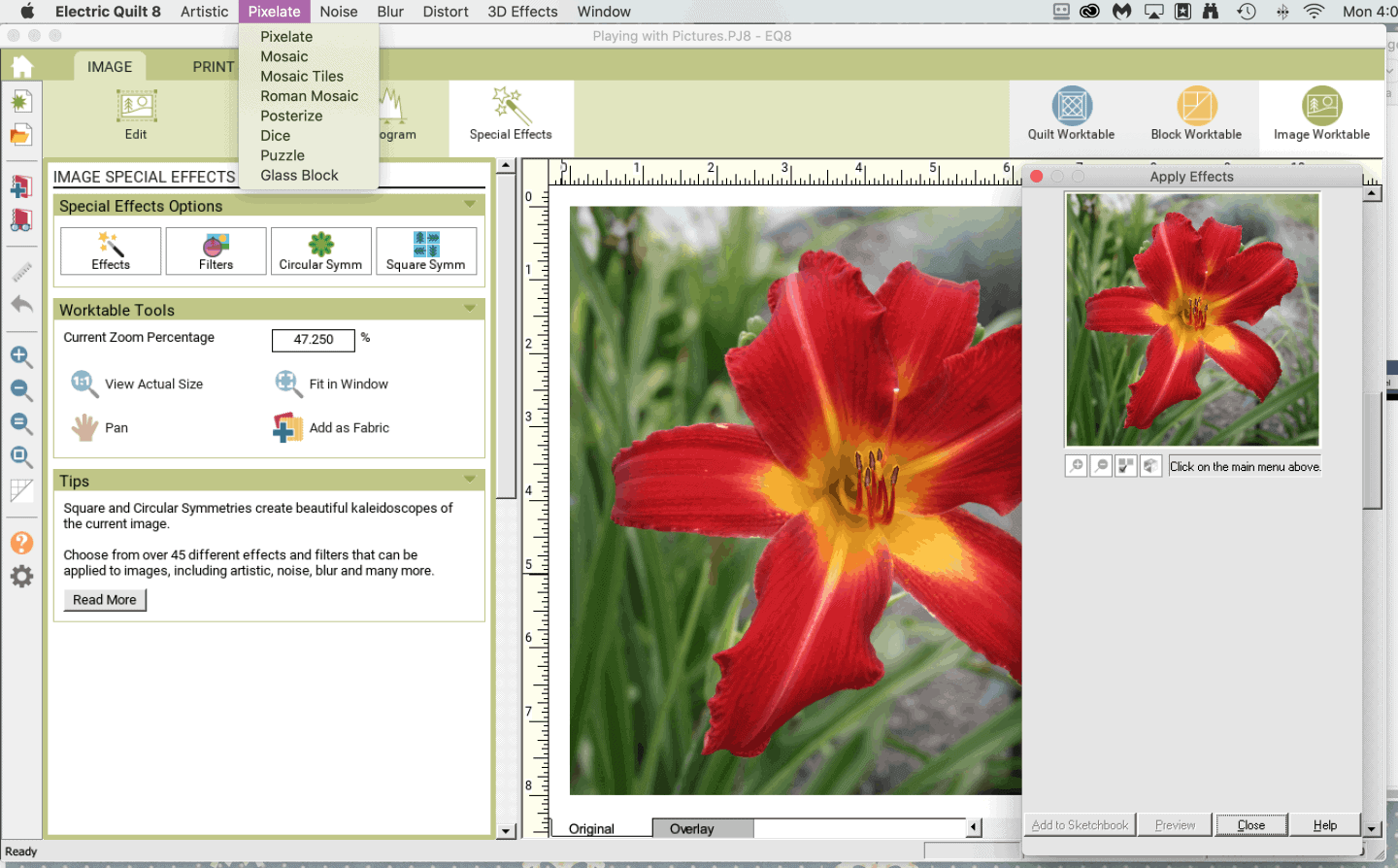Click the flower preview thumbnail in Apply Effects
1398x868 pixels.
[1192, 319]
